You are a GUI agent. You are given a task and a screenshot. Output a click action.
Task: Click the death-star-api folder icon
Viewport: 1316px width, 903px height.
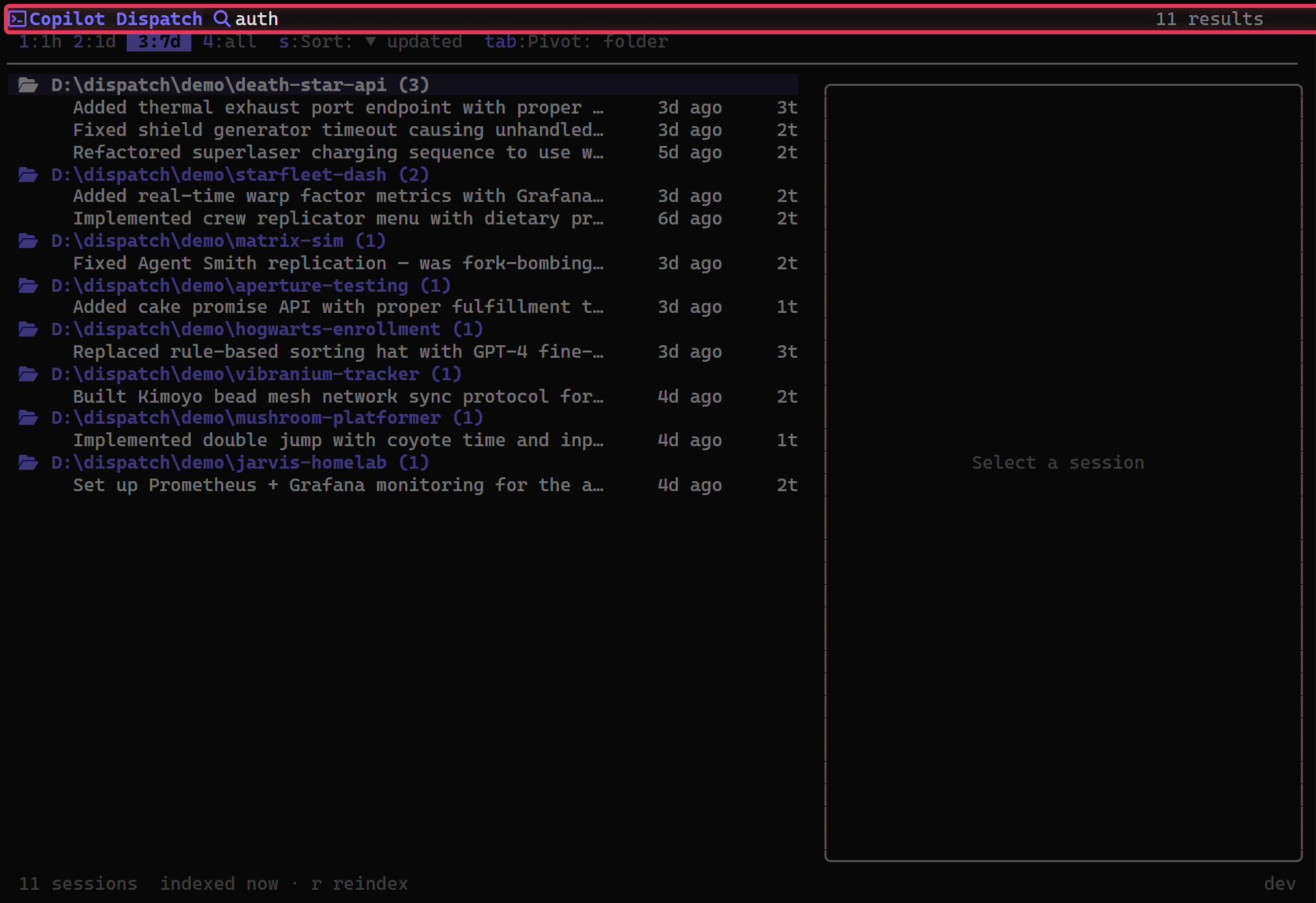(28, 85)
